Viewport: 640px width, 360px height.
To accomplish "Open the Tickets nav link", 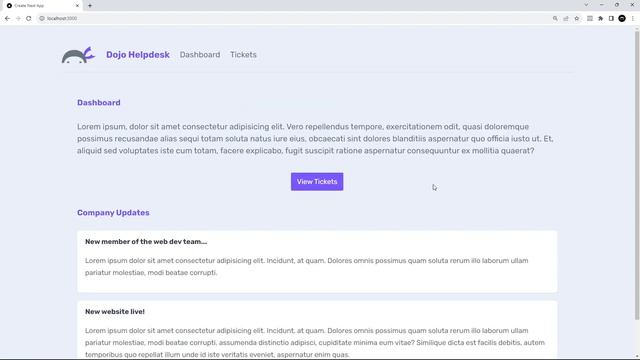I will [x=243, y=55].
